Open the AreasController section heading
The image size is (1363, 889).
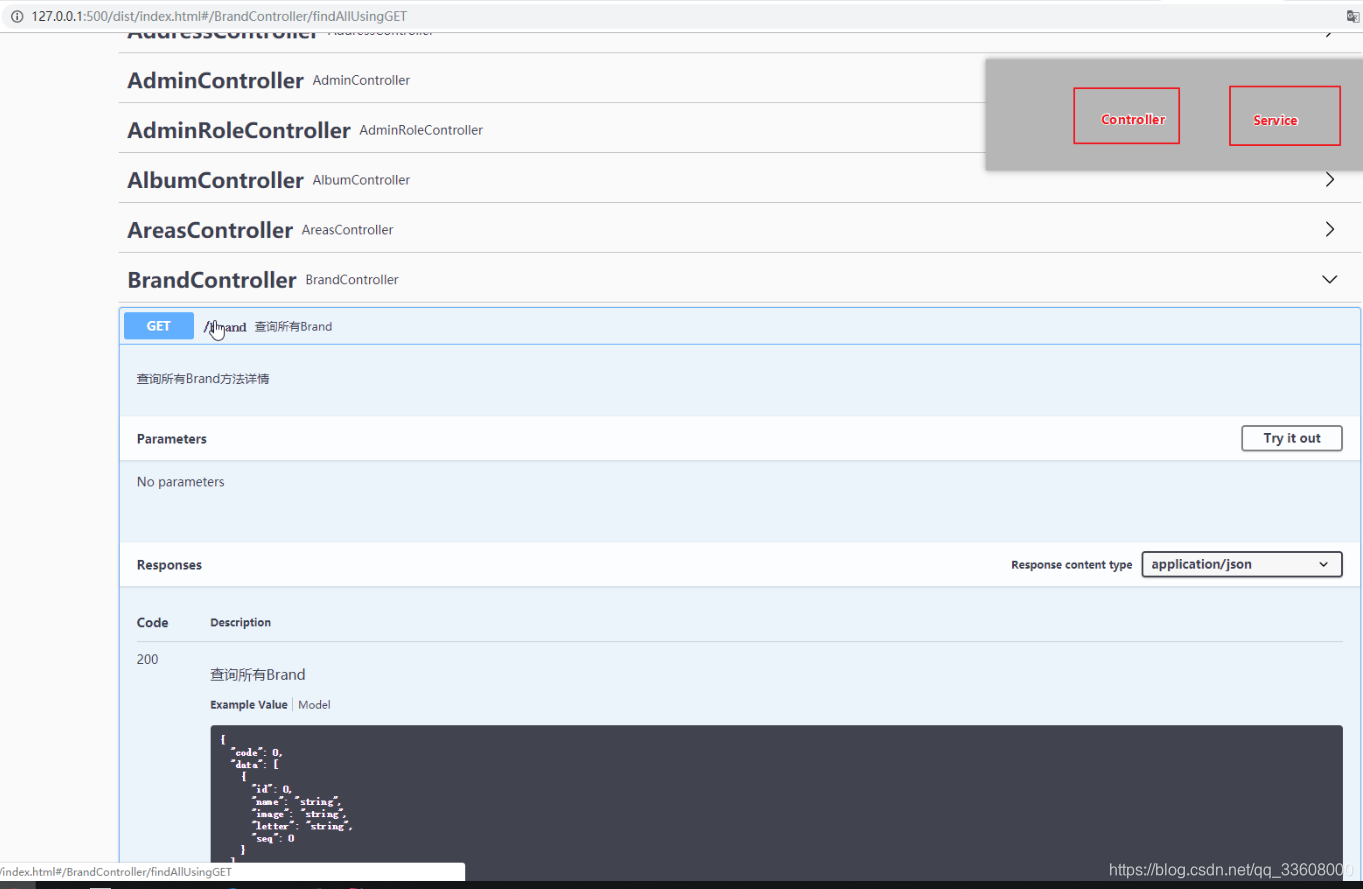click(x=210, y=230)
